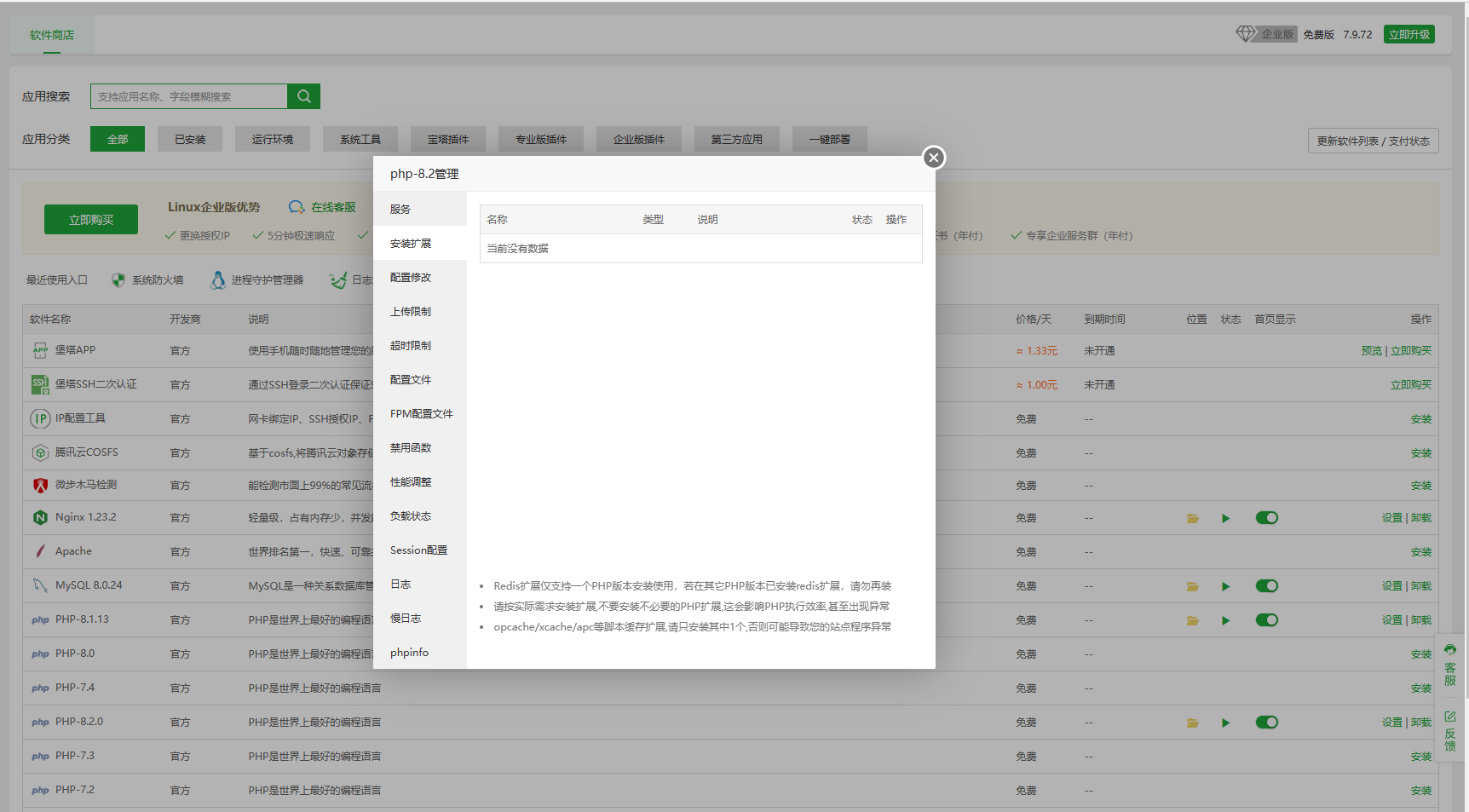Open 配置修改 in the php-8.2 sidebar
Image resolution: width=1469 pixels, height=812 pixels.
click(420, 277)
